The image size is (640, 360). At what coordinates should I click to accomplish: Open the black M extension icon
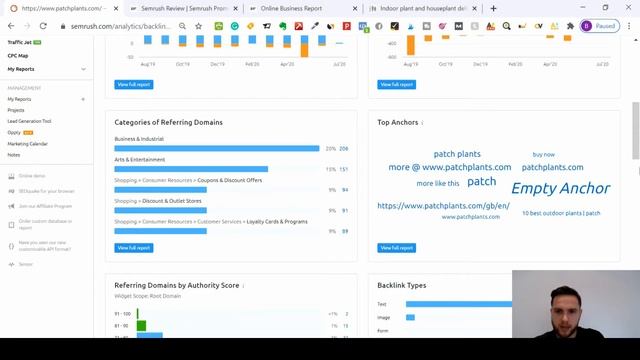pos(458,26)
